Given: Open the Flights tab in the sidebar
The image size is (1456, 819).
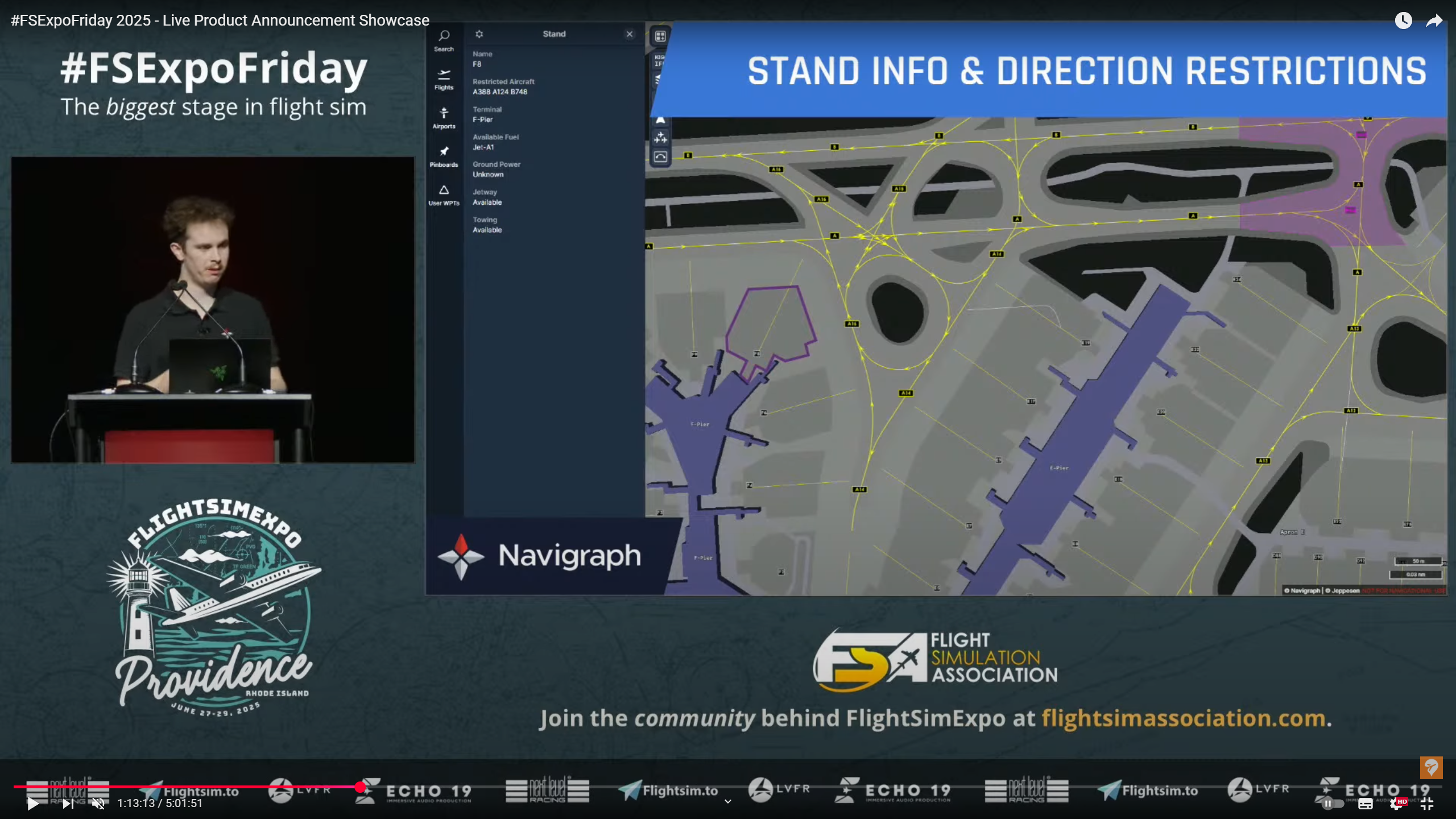Looking at the screenshot, I should coord(444,79).
